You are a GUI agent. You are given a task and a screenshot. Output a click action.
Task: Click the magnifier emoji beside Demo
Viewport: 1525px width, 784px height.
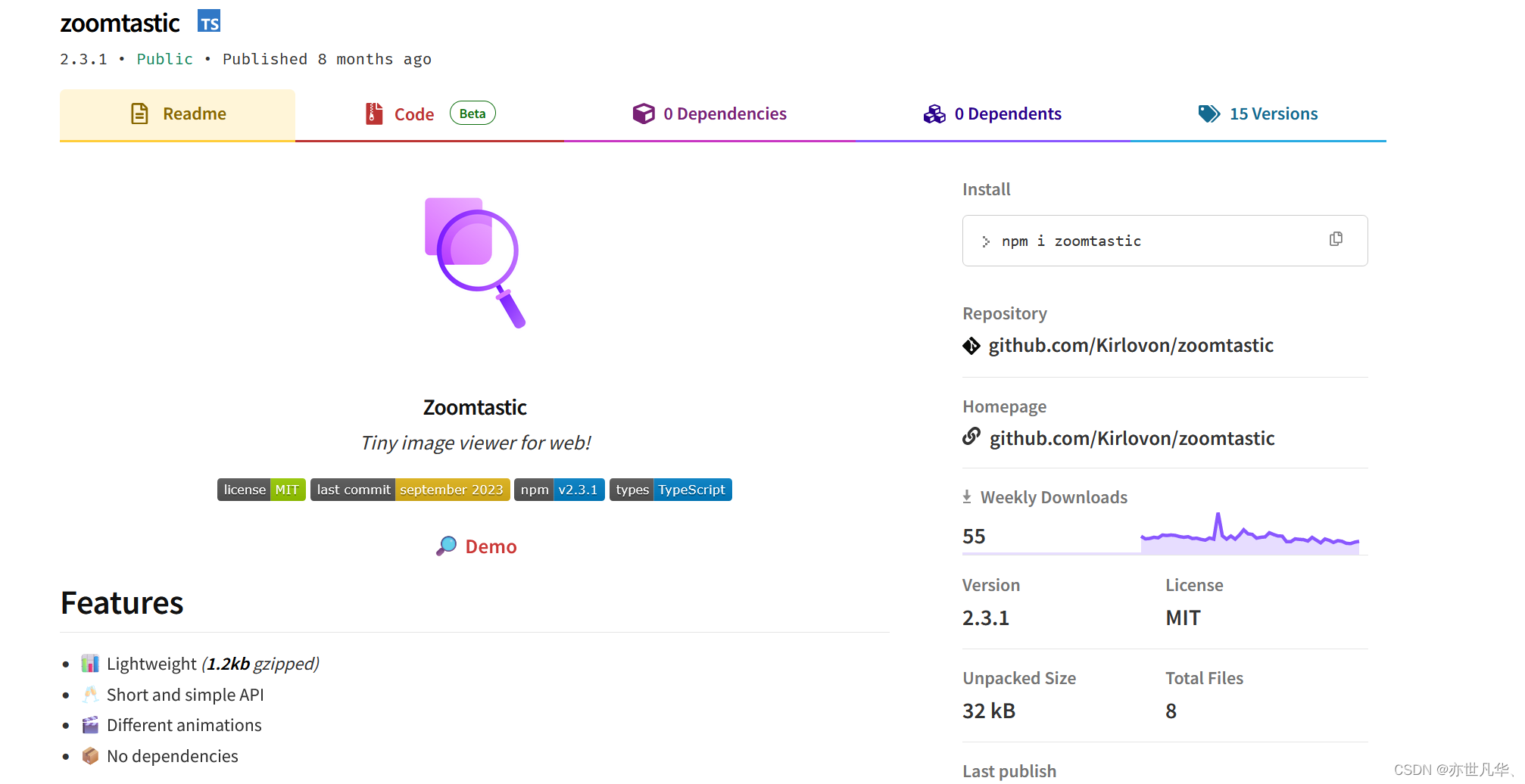pos(447,546)
